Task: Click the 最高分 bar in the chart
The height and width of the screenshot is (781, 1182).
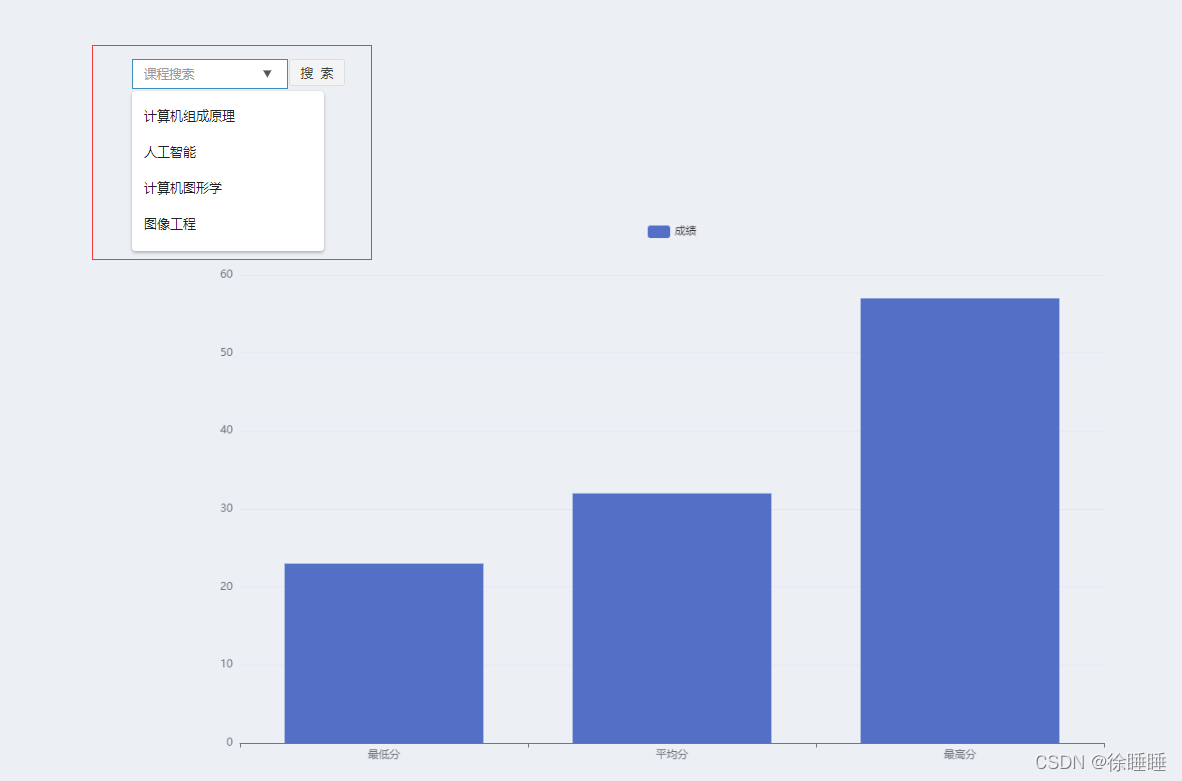Action: pos(960,521)
